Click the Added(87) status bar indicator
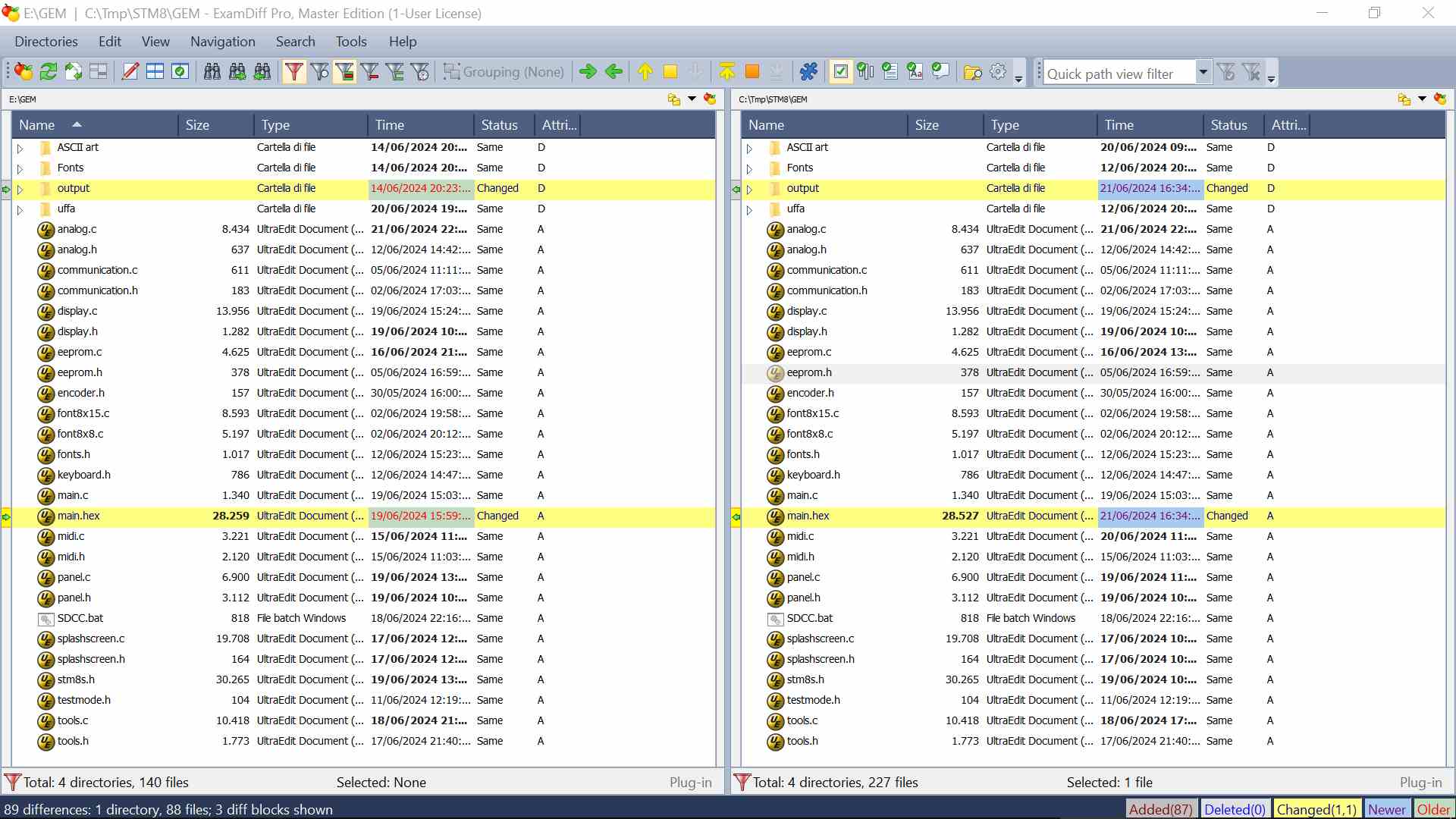The height and width of the screenshot is (819, 1456). 1161,809
